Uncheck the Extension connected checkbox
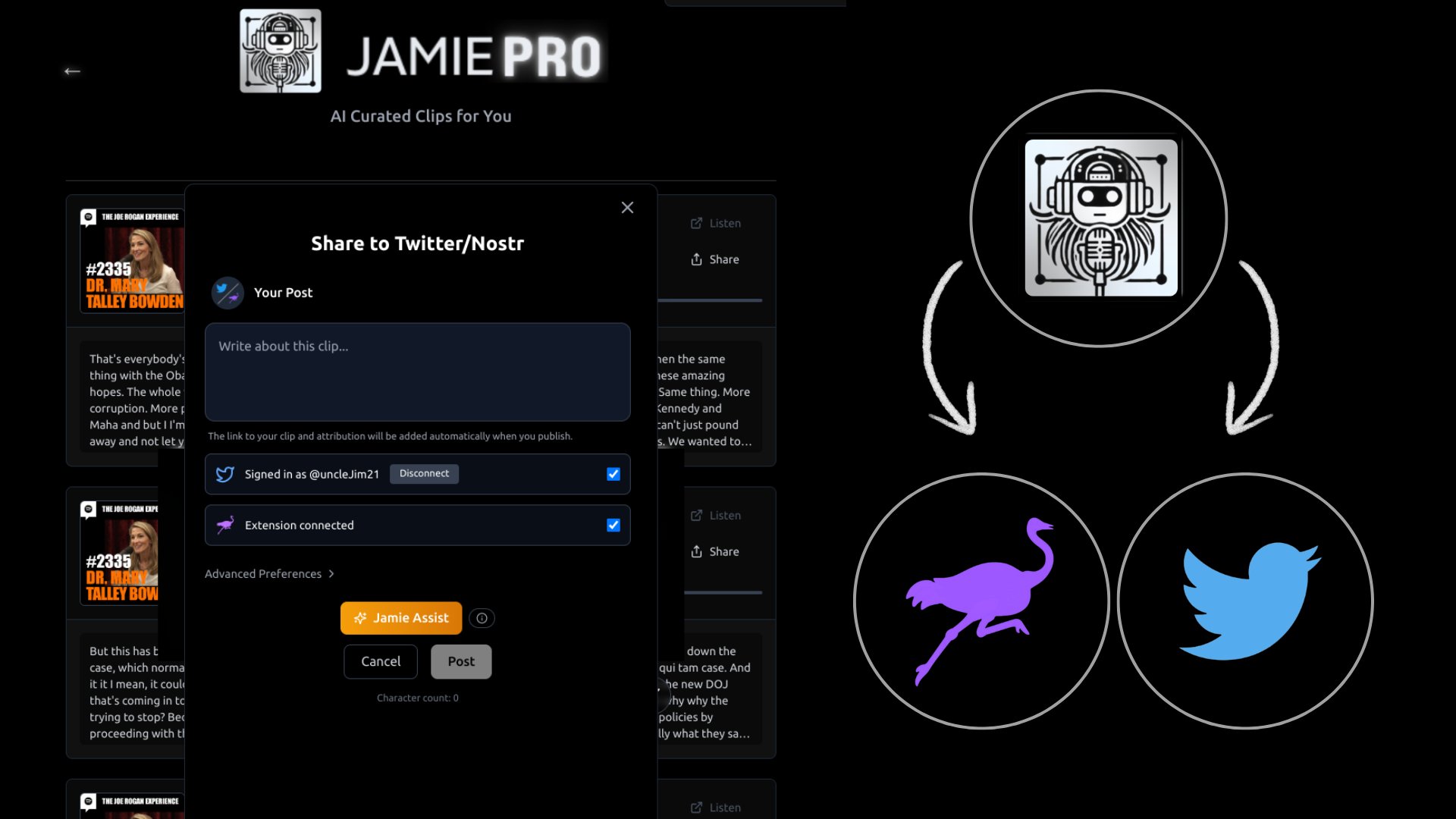Image resolution: width=1456 pixels, height=819 pixels. tap(613, 526)
